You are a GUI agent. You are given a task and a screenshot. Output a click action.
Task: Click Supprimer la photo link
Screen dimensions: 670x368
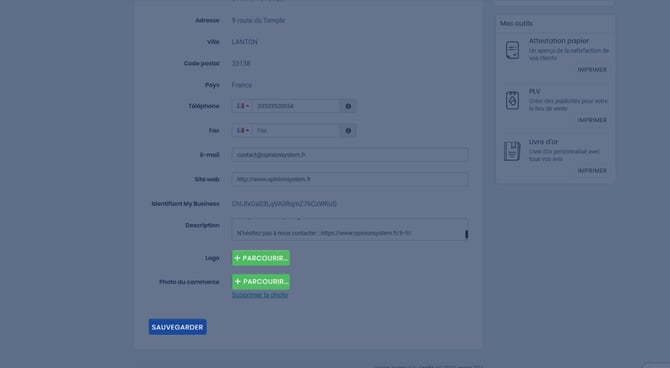pos(260,295)
